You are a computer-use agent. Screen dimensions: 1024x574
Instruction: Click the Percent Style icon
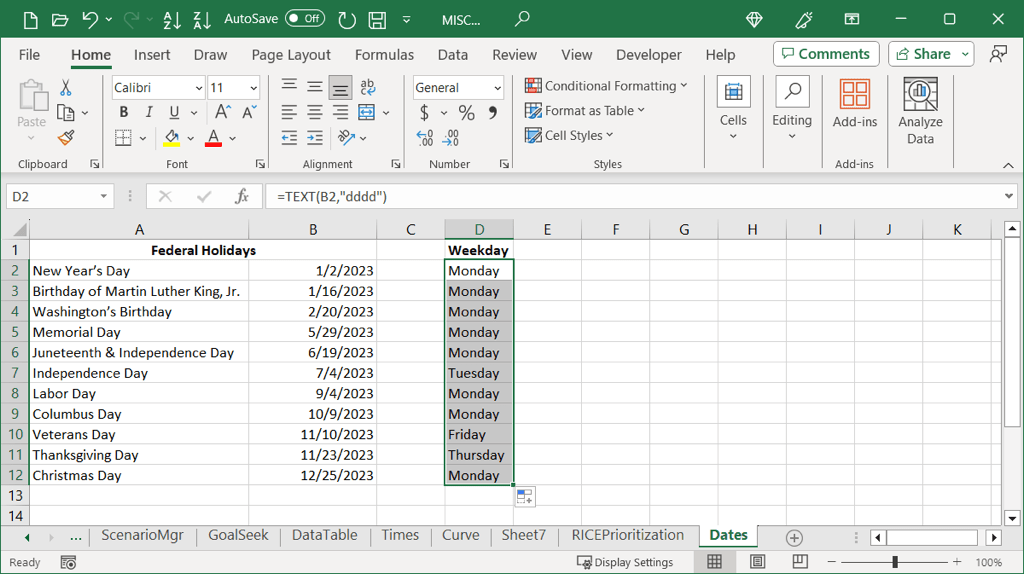(x=466, y=113)
